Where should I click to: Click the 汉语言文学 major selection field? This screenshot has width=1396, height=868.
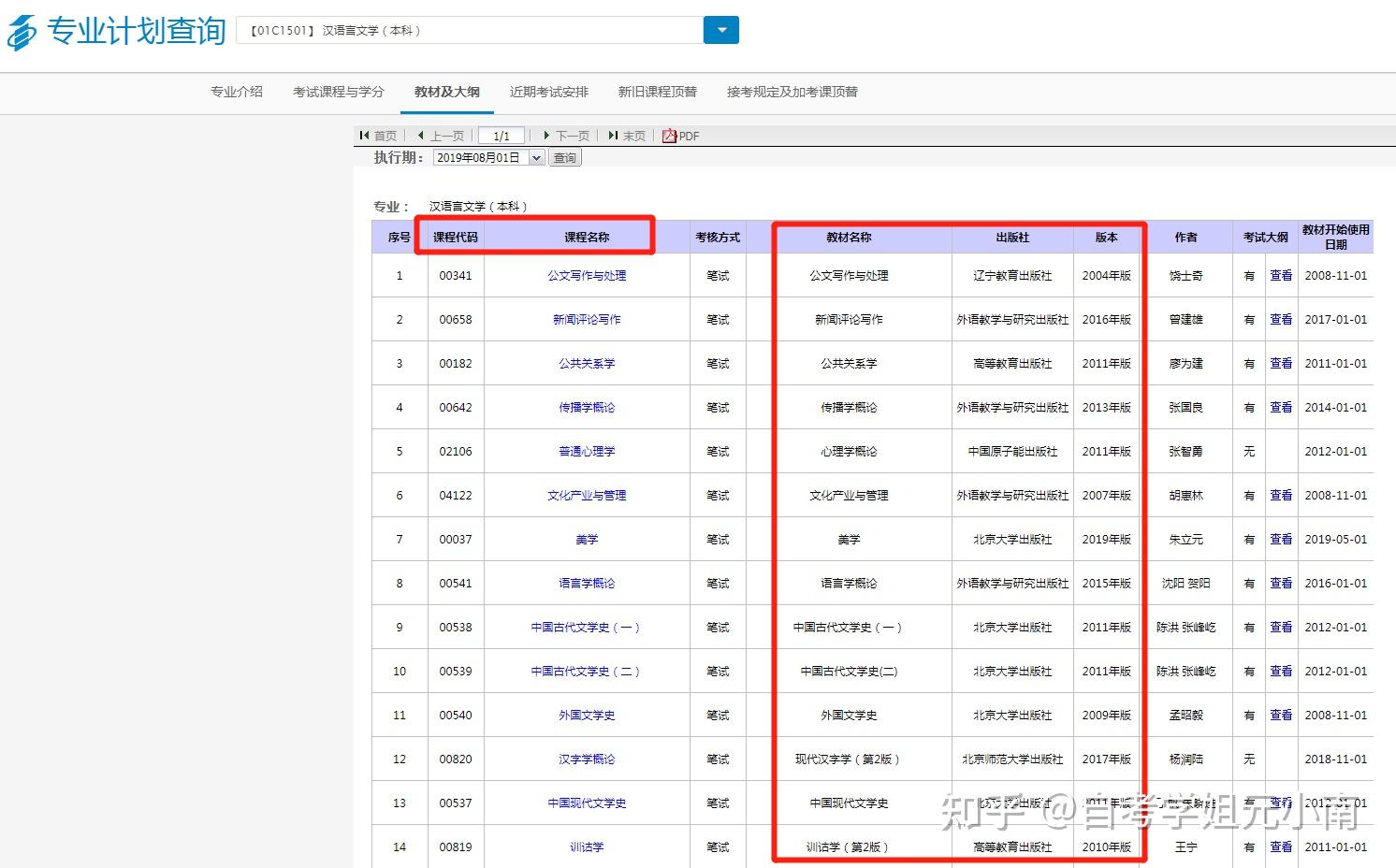[470, 30]
